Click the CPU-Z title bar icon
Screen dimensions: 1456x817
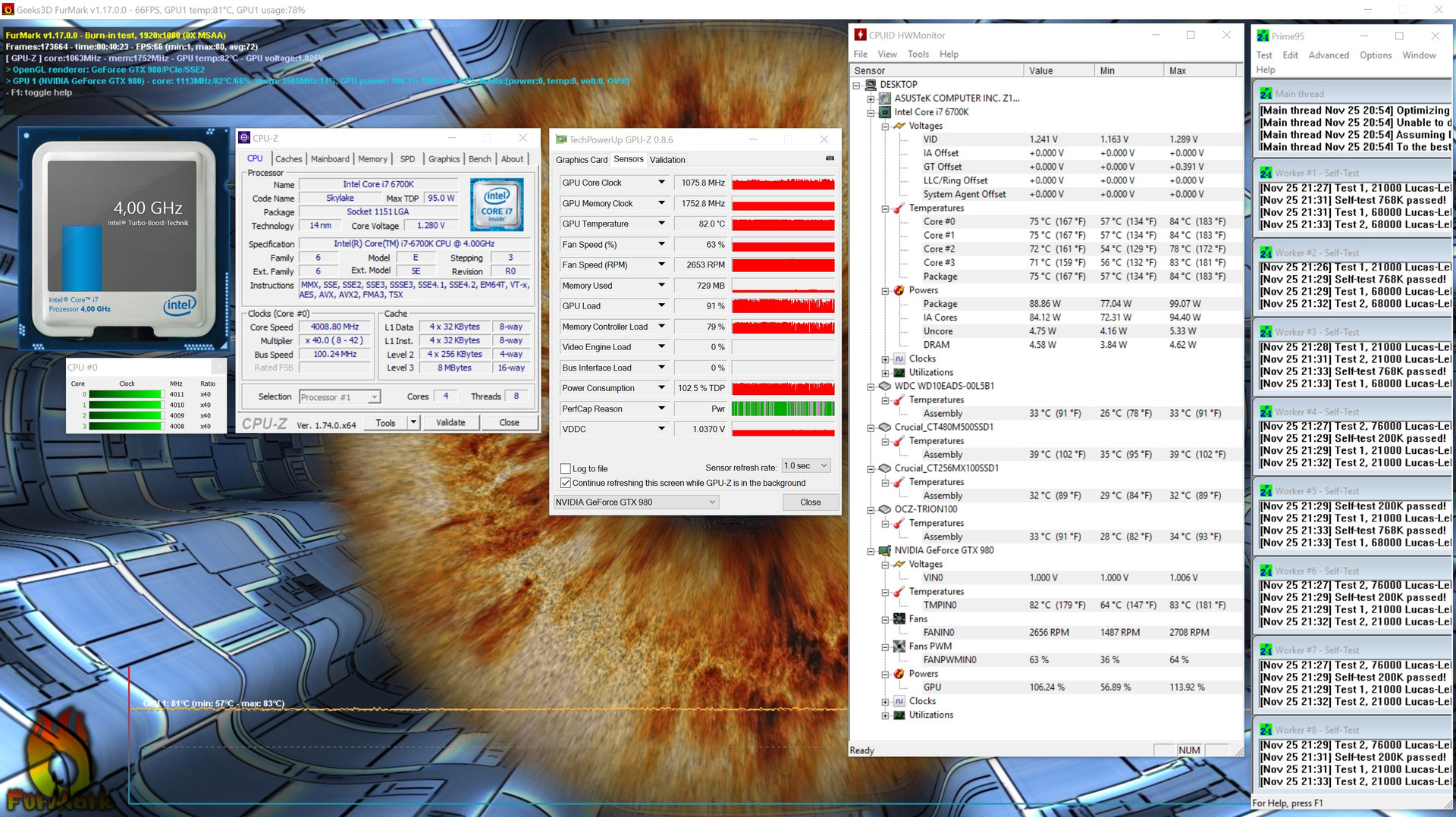point(244,138)
